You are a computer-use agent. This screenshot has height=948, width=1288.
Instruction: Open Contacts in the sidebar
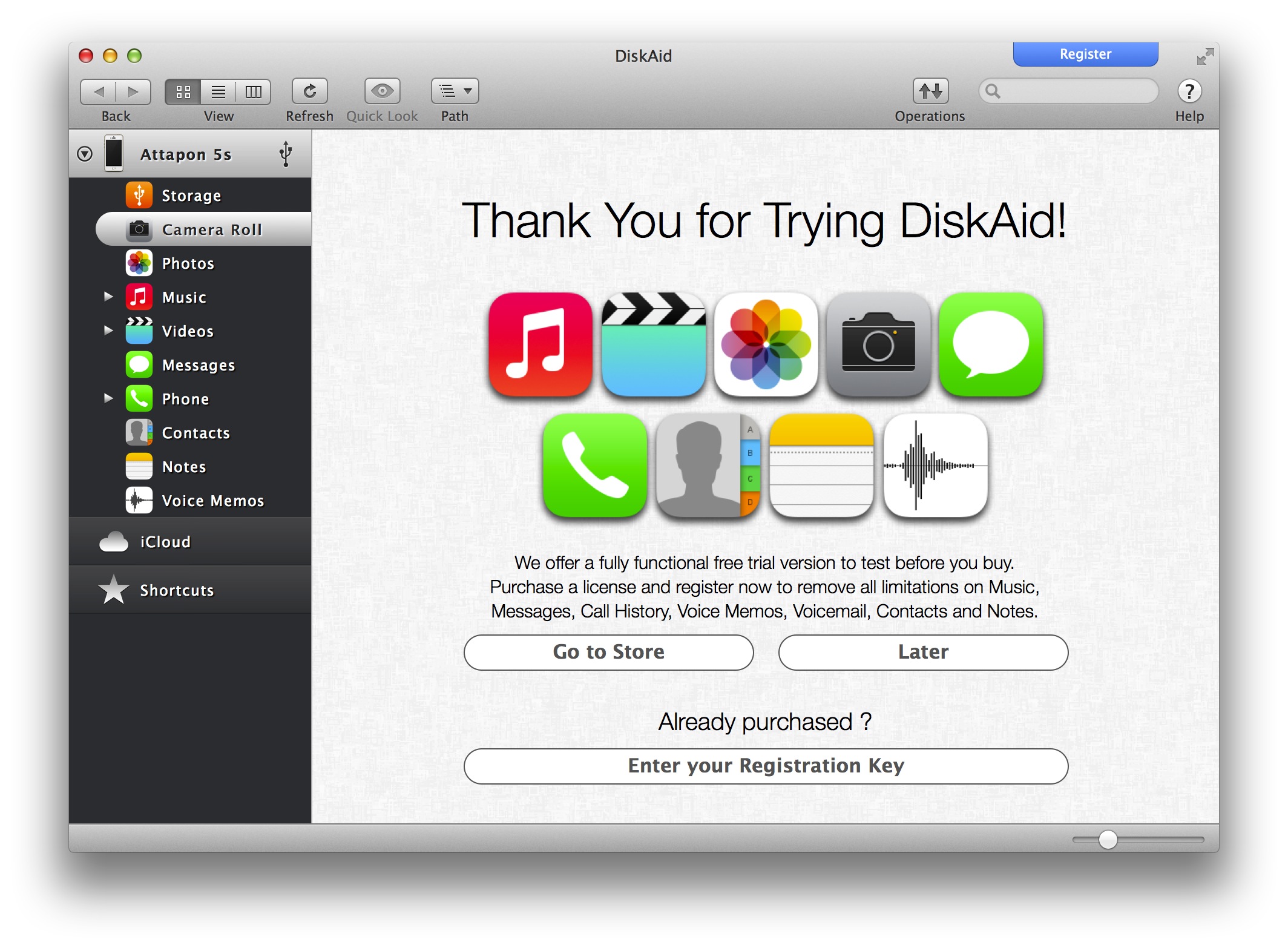click(x=190, y=432)
